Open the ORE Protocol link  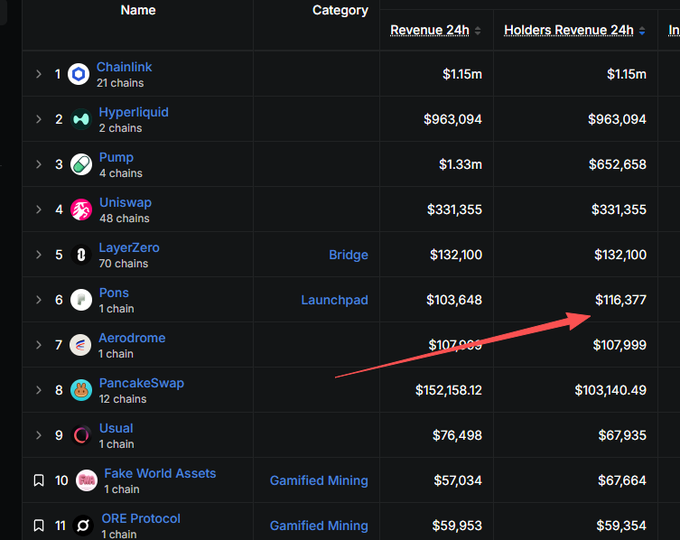141,518
